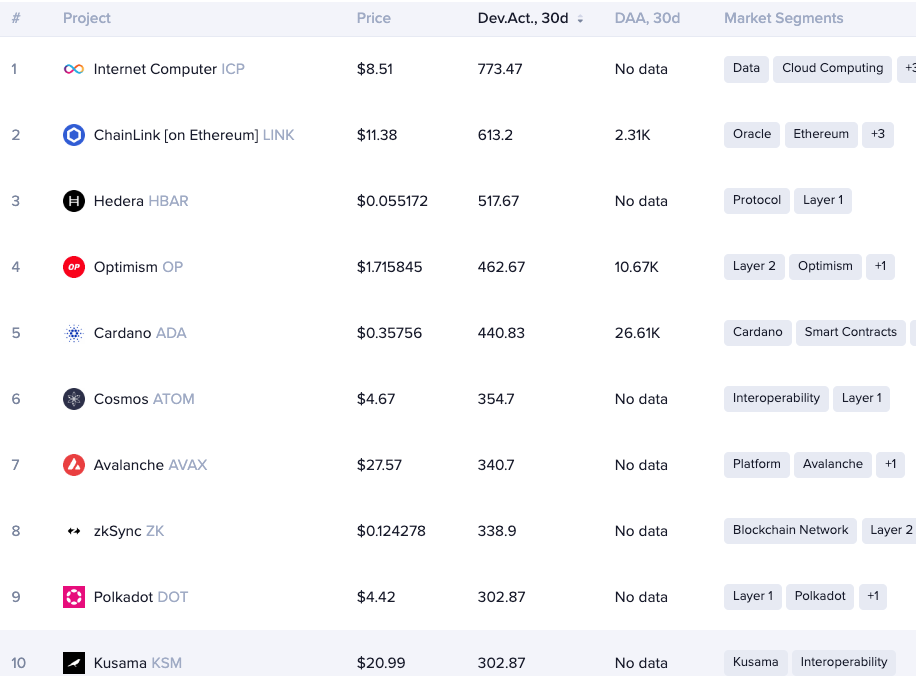Click Cosmos's Layer 1 tag
Viewport: 916px width, 676px height.
point(861,398)
